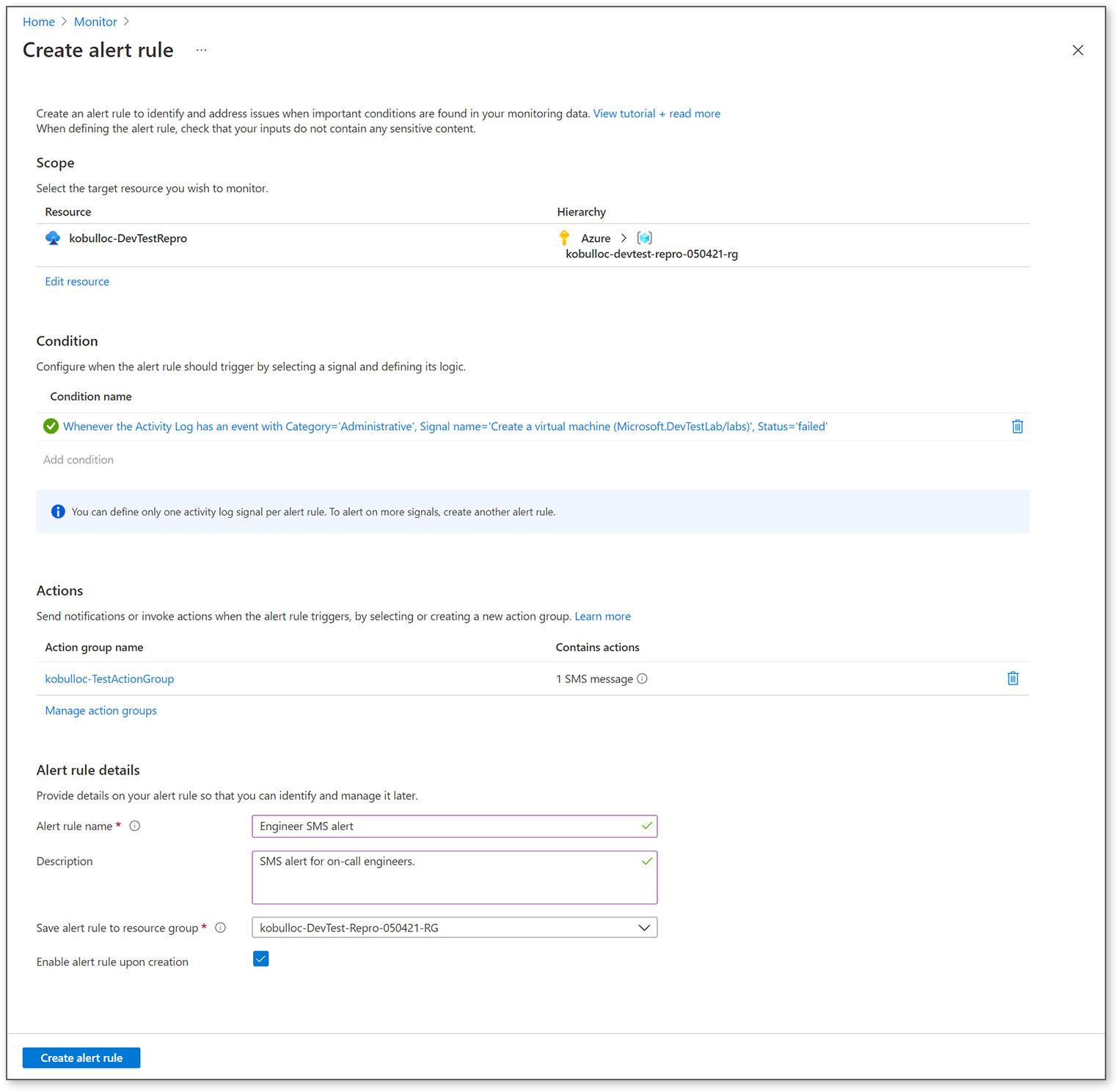Click the resource group cube icon in Hierarchy
Screen dimensions: 1118x1092
tap(644, 238)
